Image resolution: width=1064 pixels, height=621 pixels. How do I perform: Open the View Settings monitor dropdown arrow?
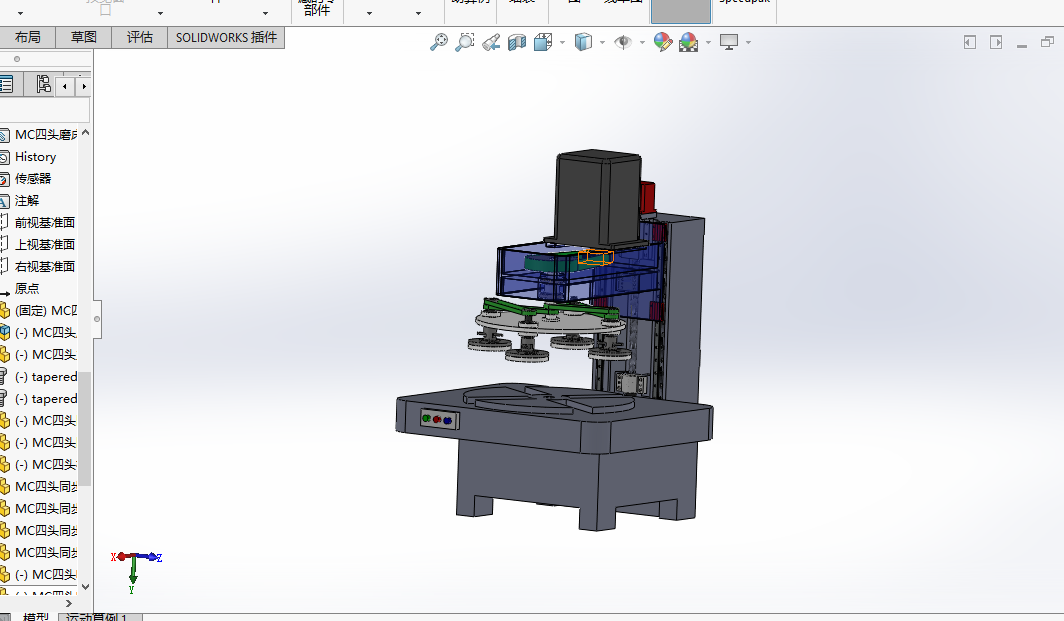(x=748, y=43)
